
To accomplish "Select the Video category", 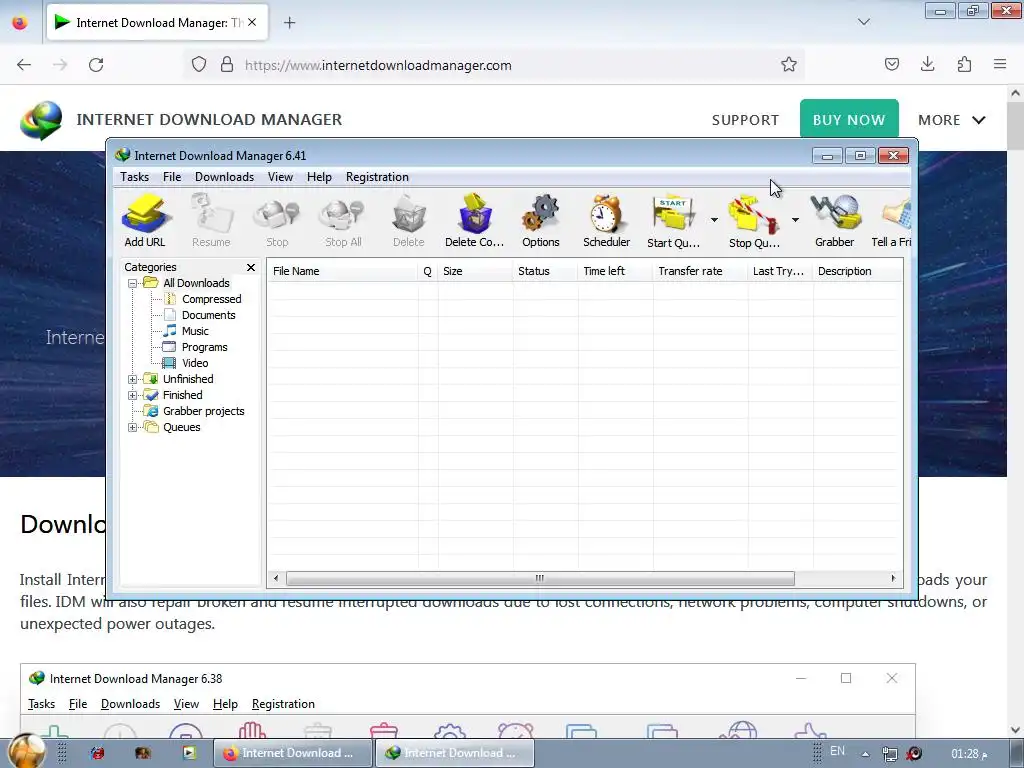I will [x=195, y=363].
